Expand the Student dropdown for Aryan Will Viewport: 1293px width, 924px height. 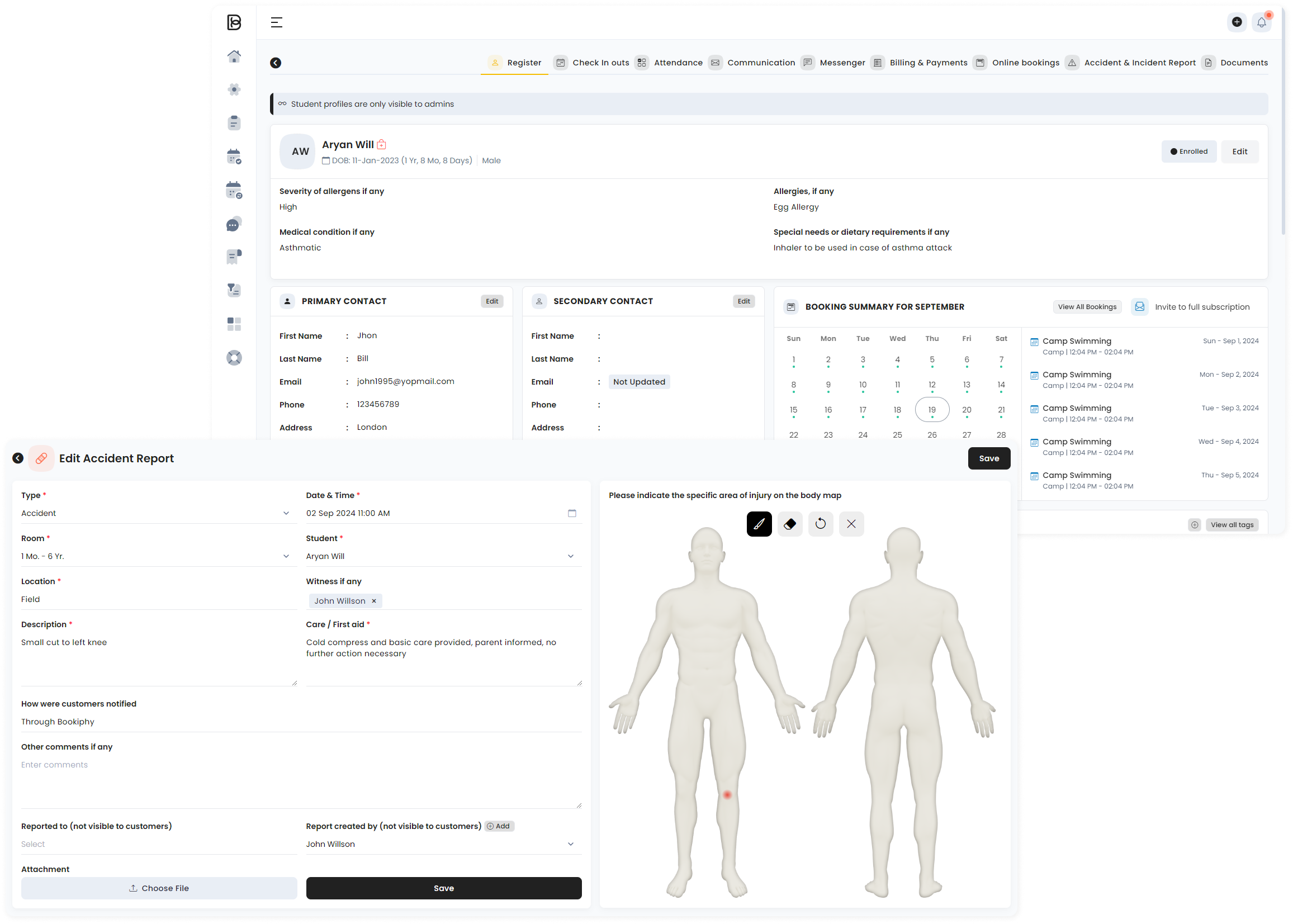pos(443,556)
